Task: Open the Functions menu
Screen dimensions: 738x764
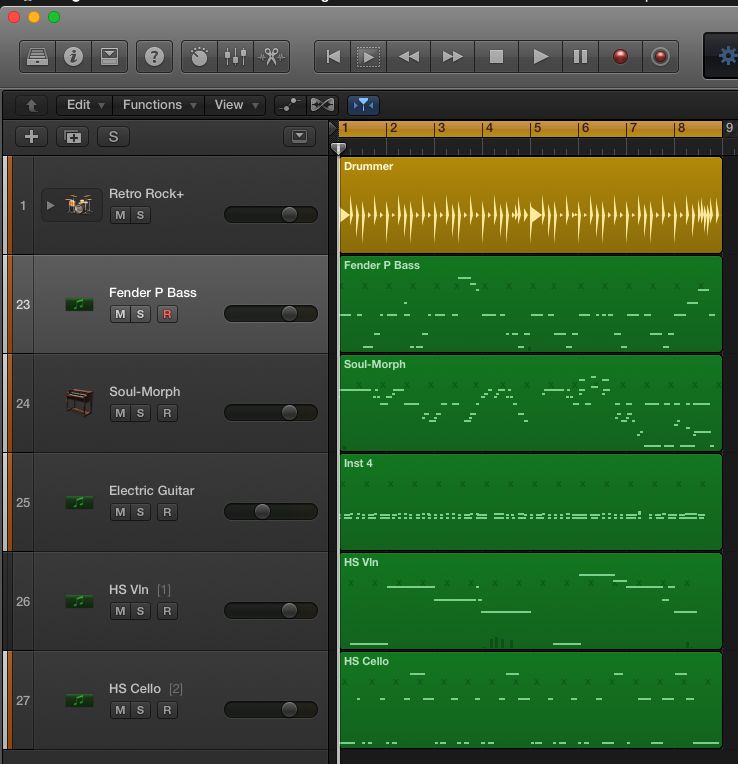Action: [x=159, y=105]
